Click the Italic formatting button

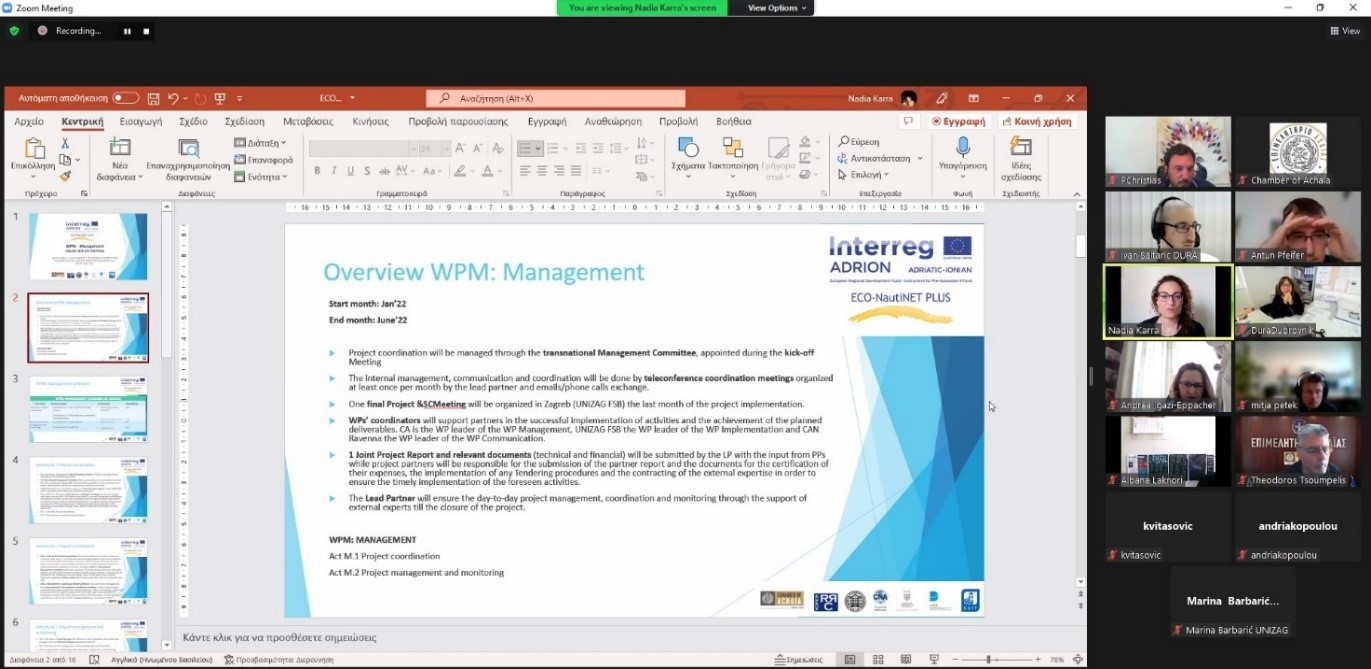point(333,171)
